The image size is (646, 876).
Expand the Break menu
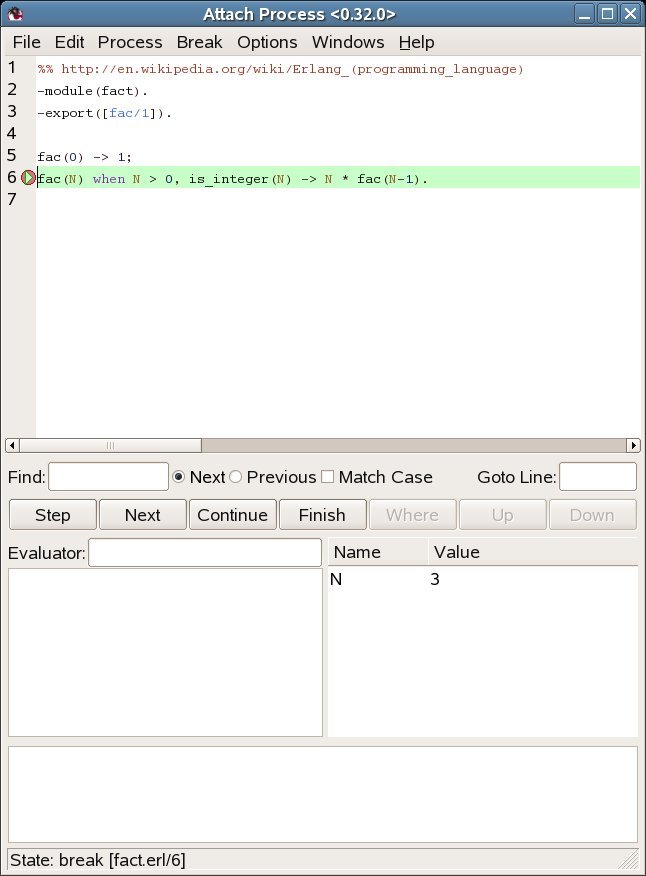(200, 42)
